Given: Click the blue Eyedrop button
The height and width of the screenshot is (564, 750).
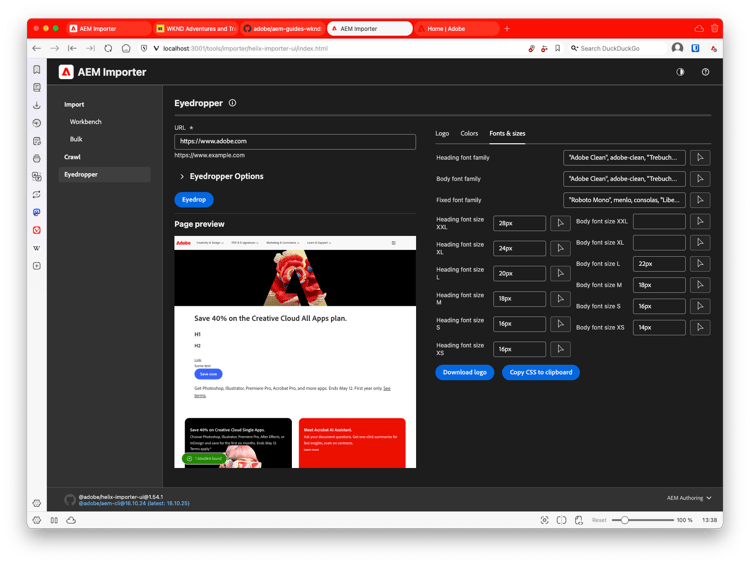Looking at the screenshot, I should click(194, 199).
